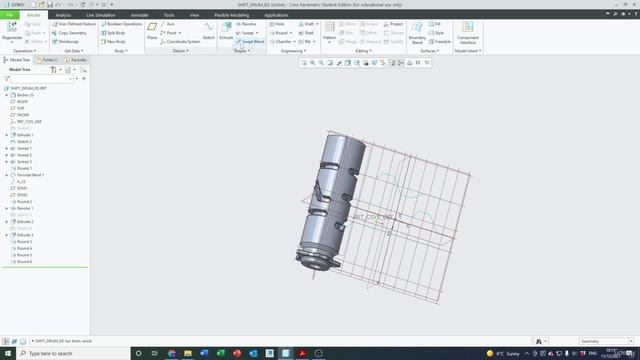Click Copy Geometry
The width and height of the screenshot is (640, 360).
tap(69, 33)
